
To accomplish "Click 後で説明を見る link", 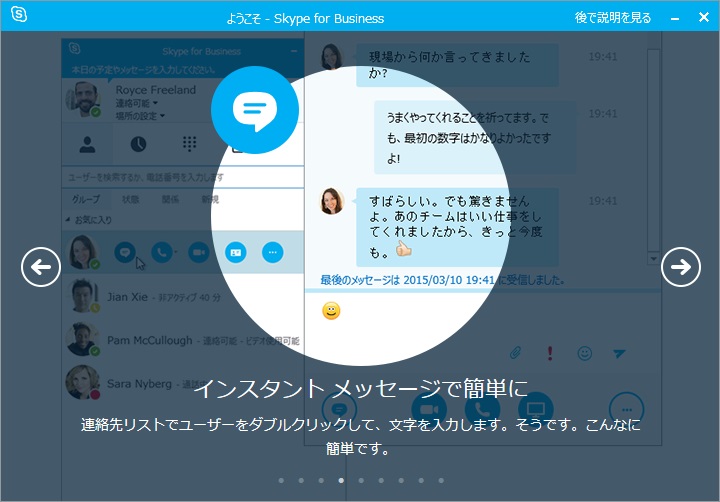I will 613,17.
